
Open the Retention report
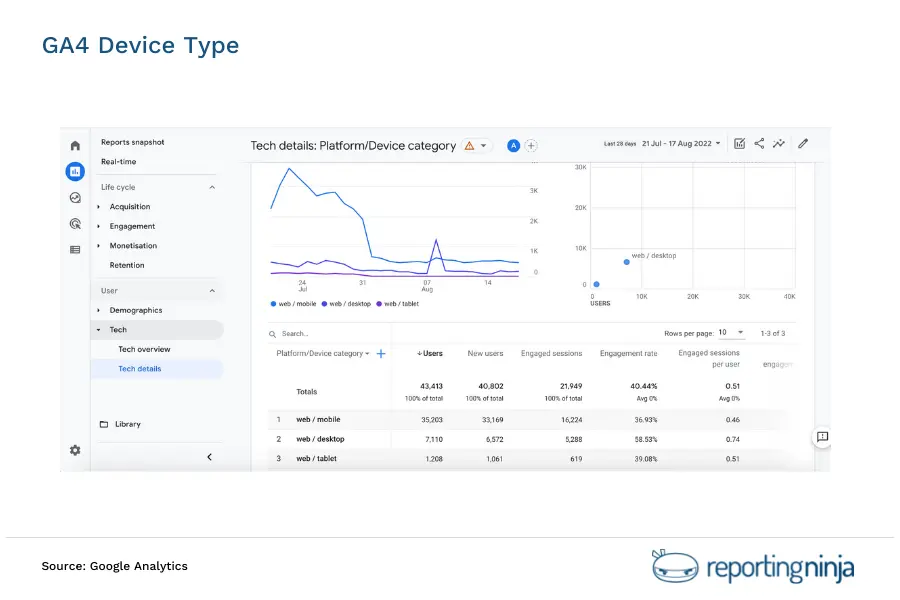(x=127, y=265)
